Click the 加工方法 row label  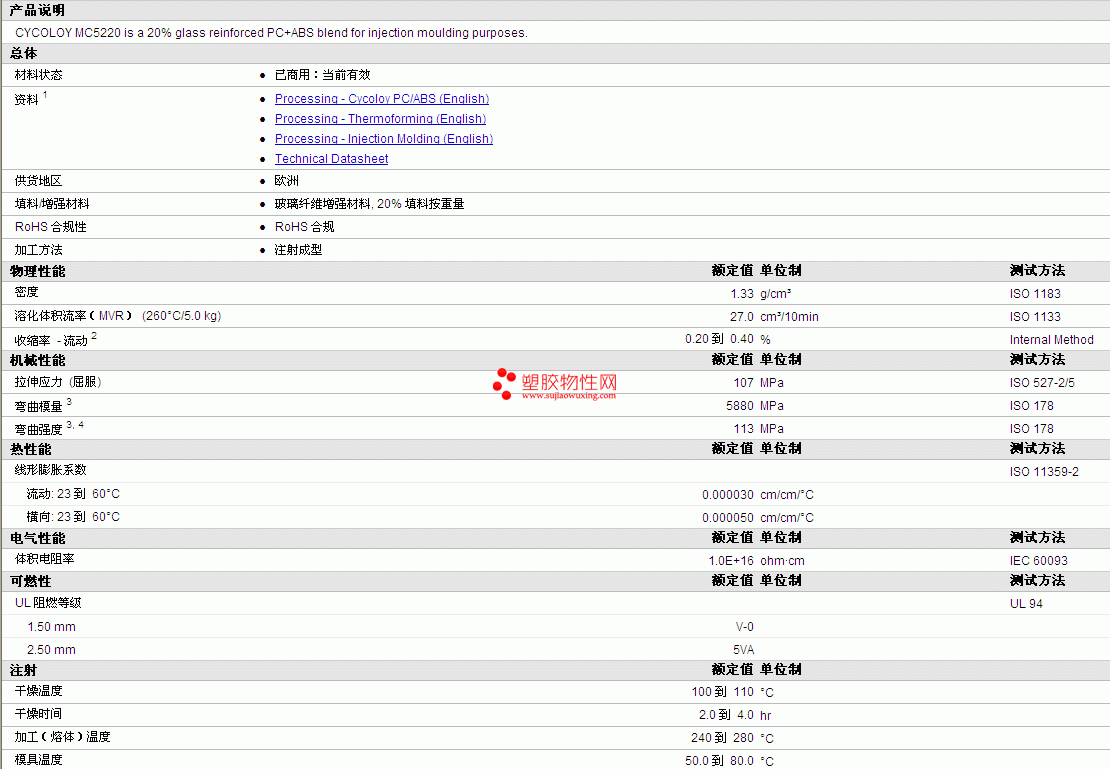coord(38,249)
